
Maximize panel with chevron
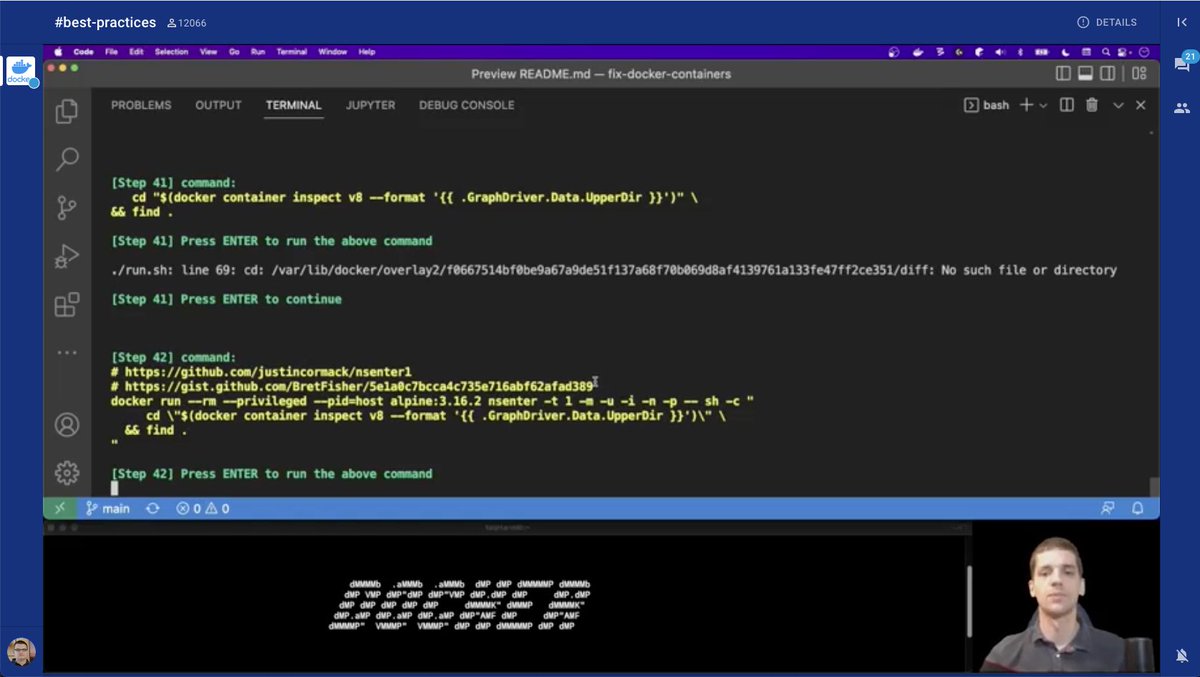tap(1118, 105)
